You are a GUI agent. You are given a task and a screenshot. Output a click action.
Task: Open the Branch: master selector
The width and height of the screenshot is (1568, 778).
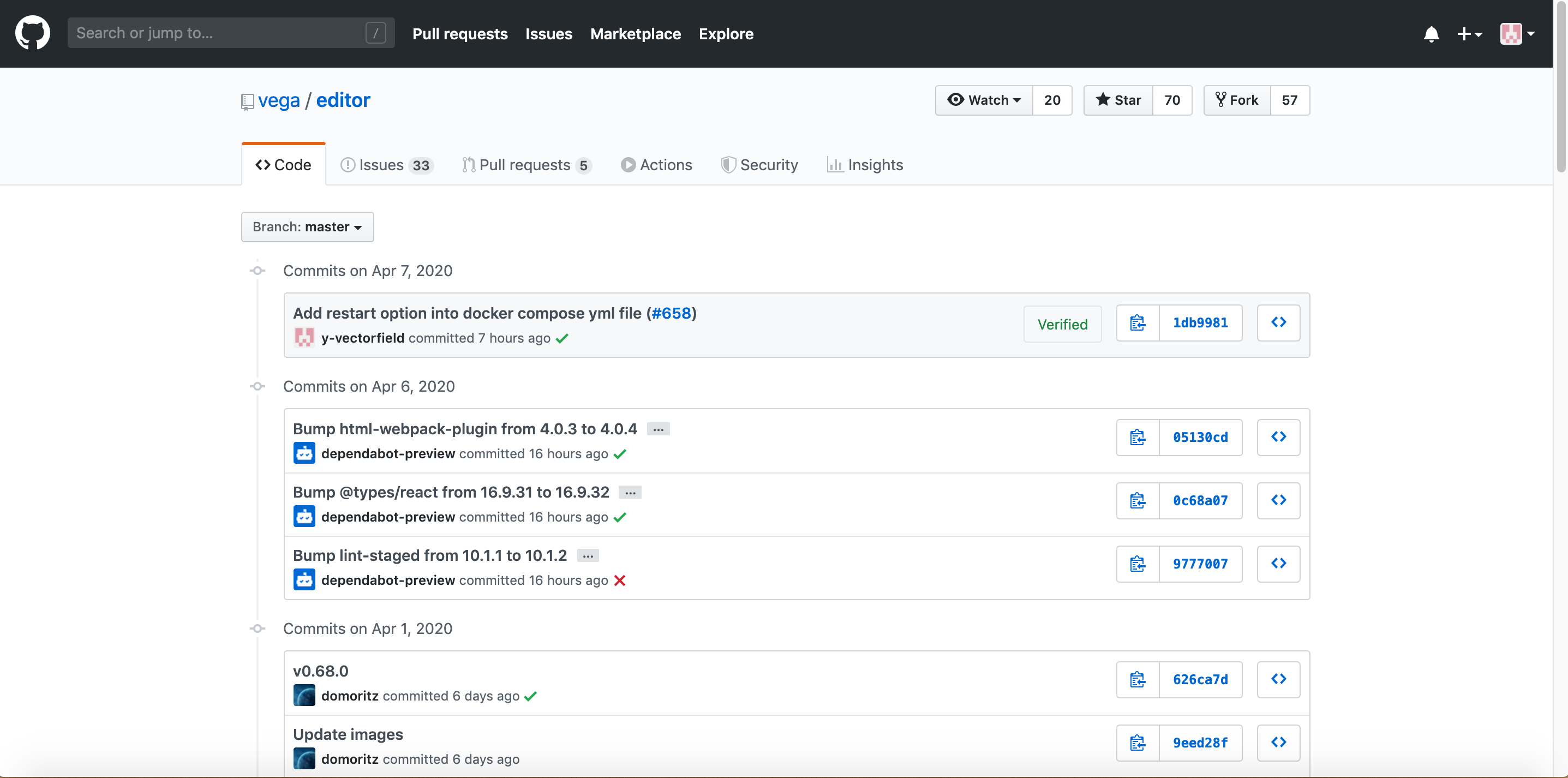pos(307,227)
